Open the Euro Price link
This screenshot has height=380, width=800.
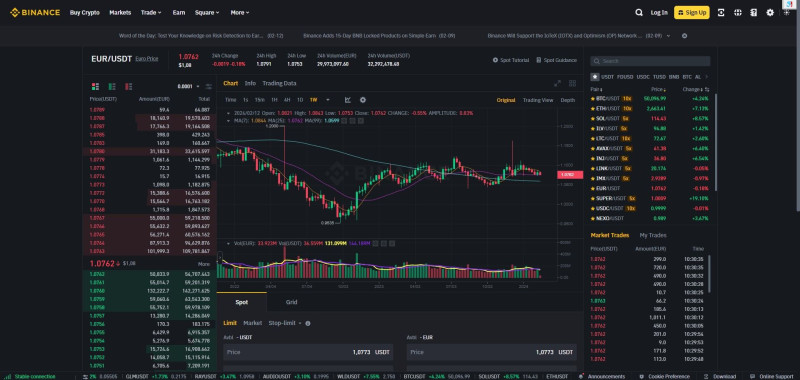point(146,59)
